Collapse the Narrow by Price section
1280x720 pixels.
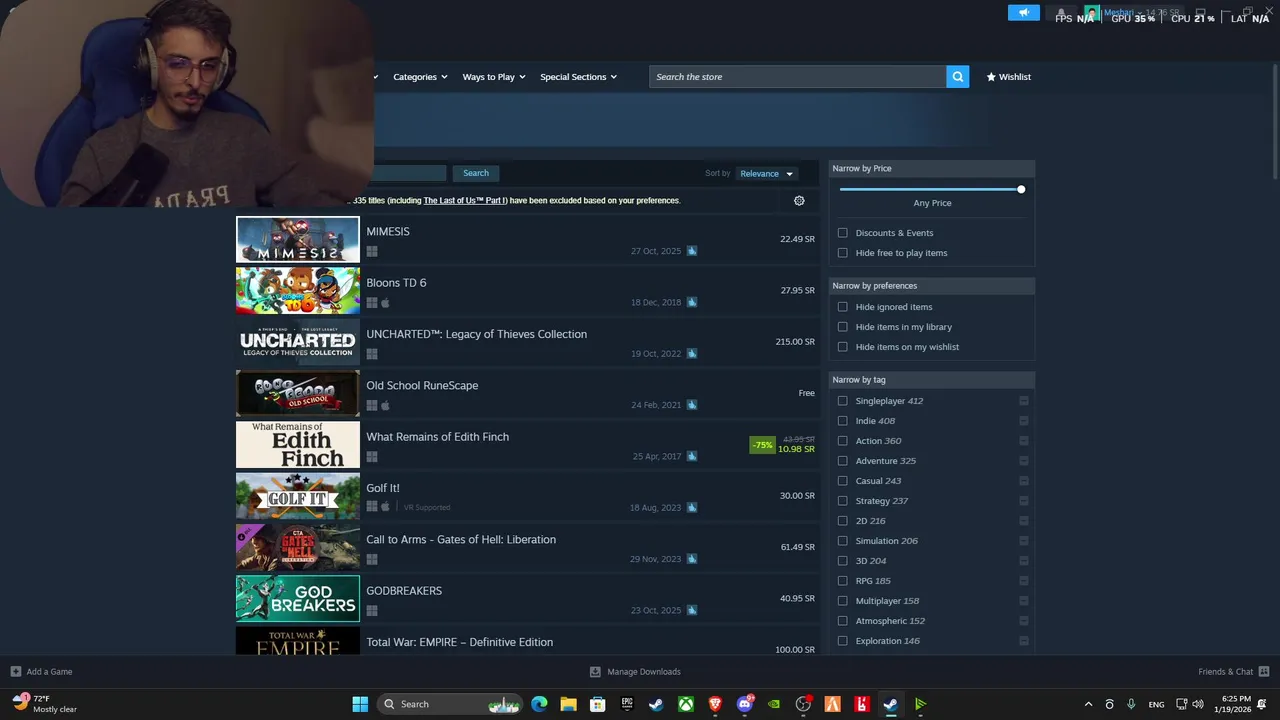pyautogui.click(x=932, y=169)
